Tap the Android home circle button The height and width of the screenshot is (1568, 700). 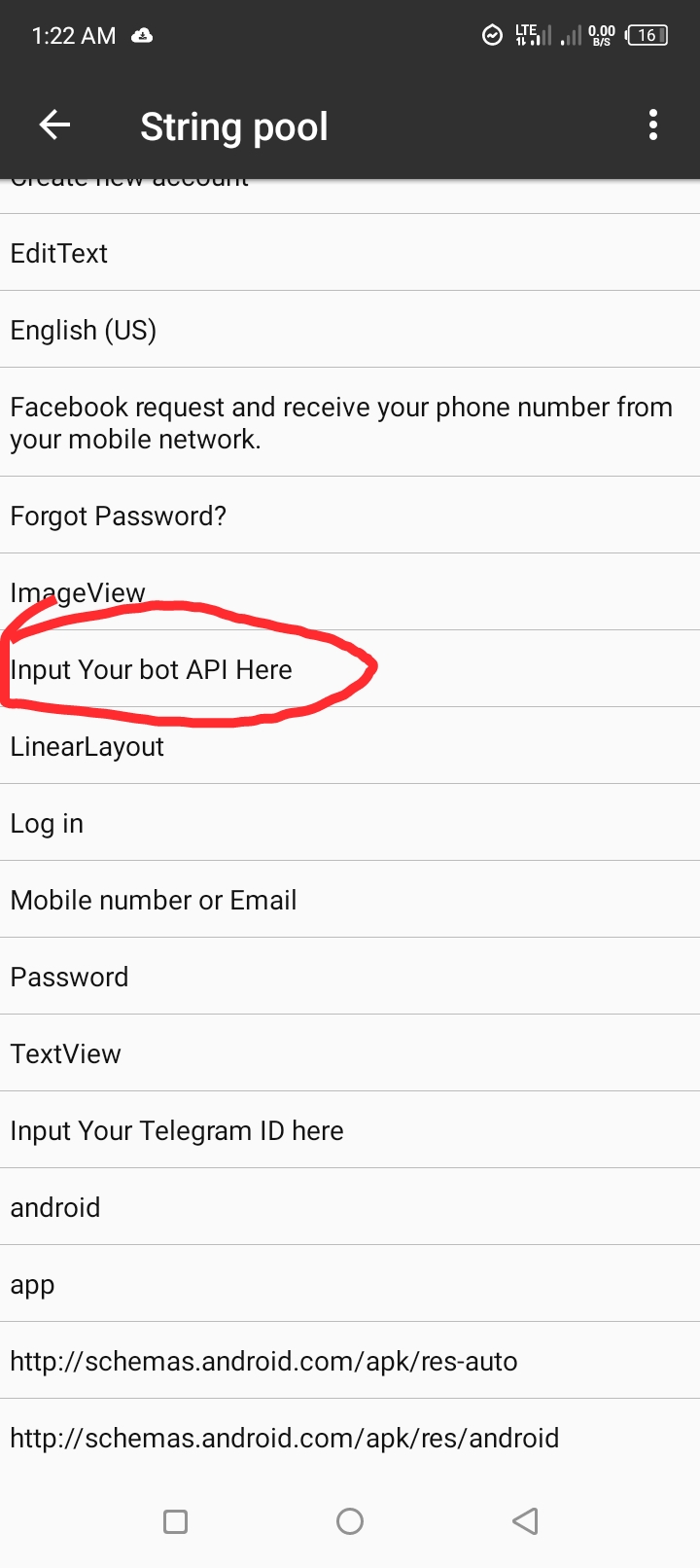click(x=350, y=1521)
